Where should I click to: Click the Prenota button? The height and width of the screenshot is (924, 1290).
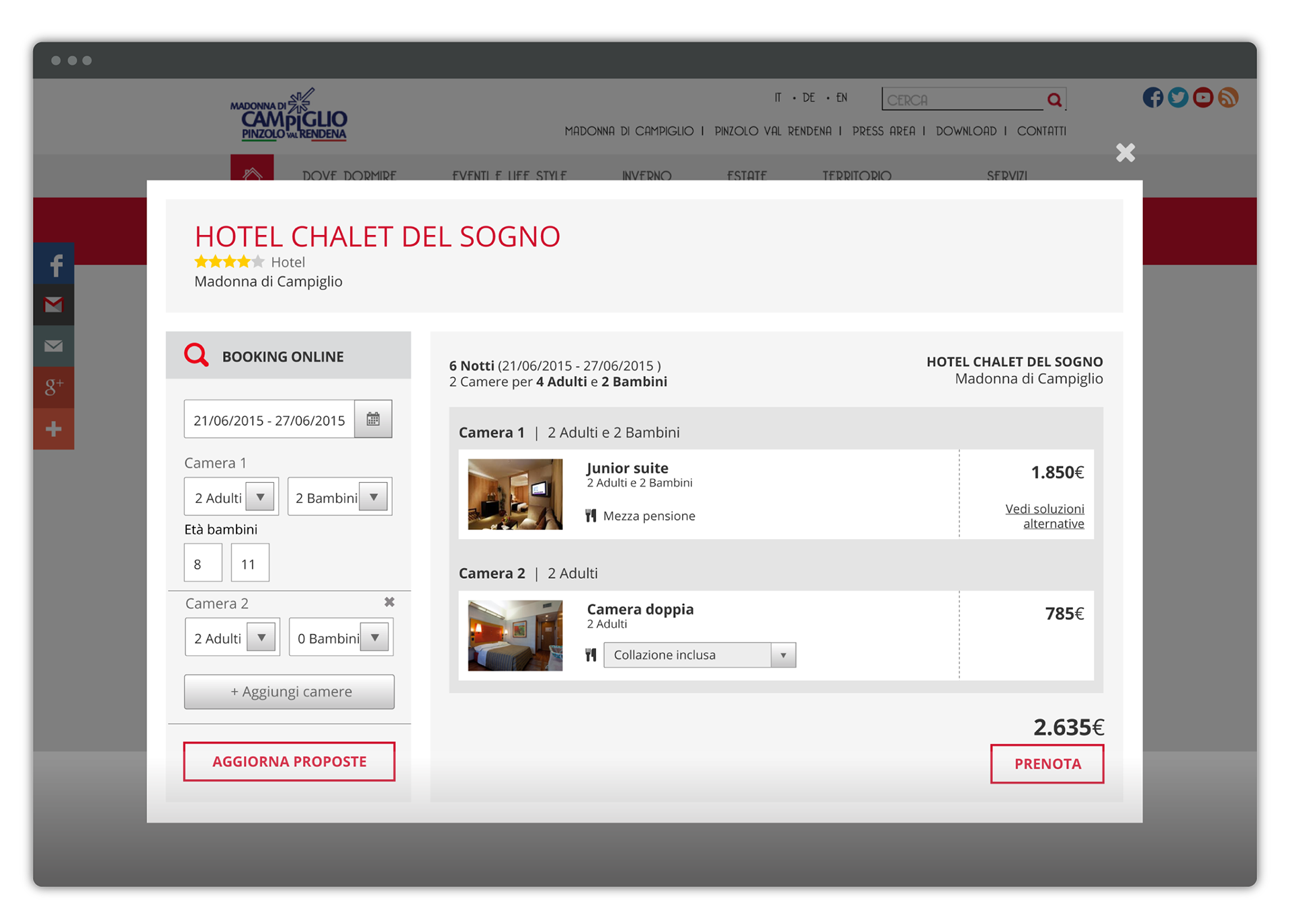1047,764
